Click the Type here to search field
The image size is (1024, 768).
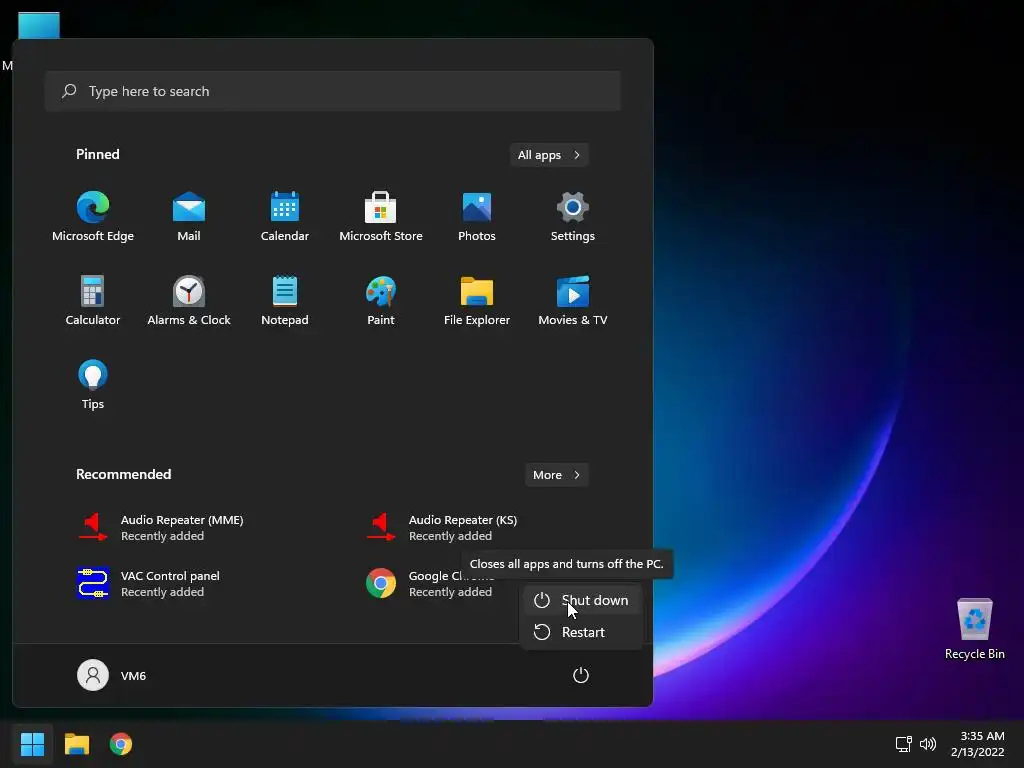point(332,91)
